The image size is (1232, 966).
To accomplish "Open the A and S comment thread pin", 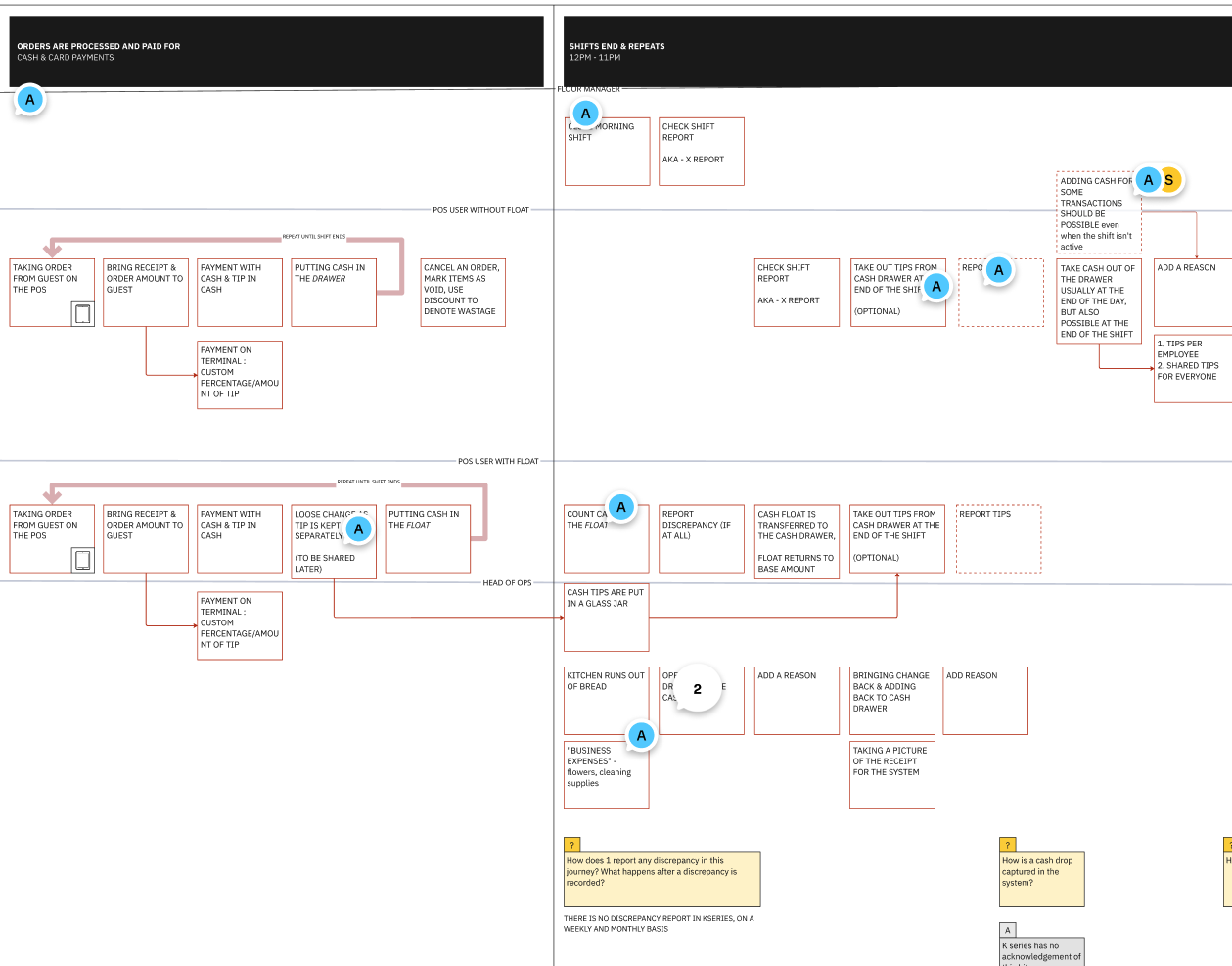I will 1159,180.
